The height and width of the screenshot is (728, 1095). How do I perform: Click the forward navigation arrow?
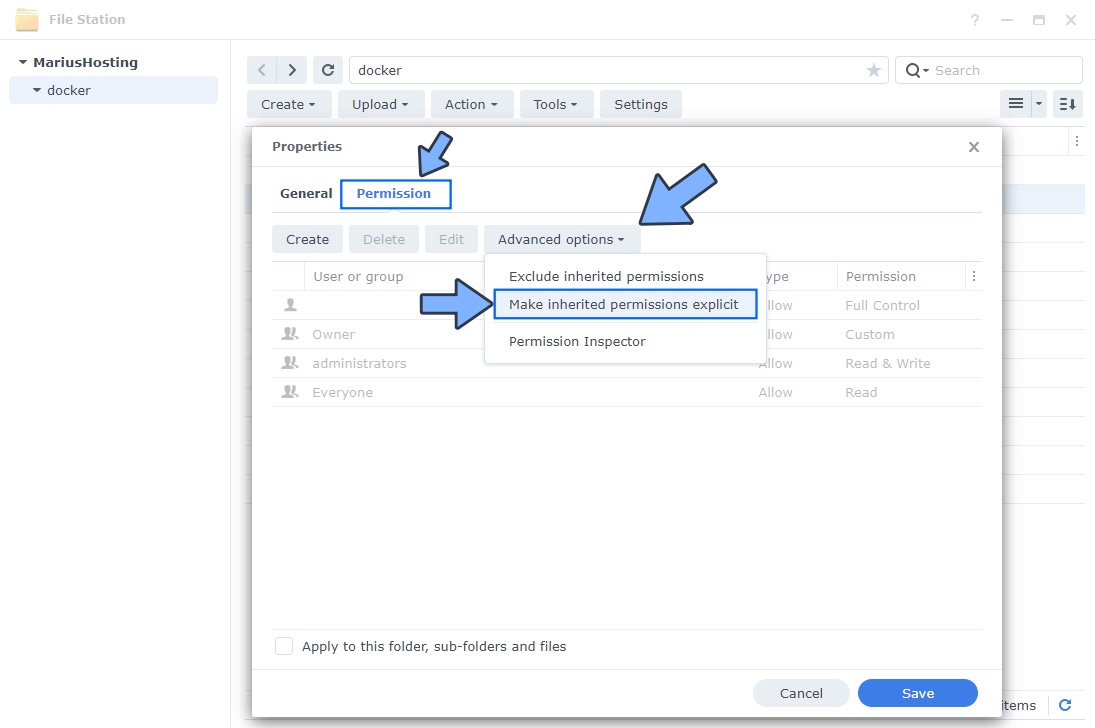coord(291,69)
